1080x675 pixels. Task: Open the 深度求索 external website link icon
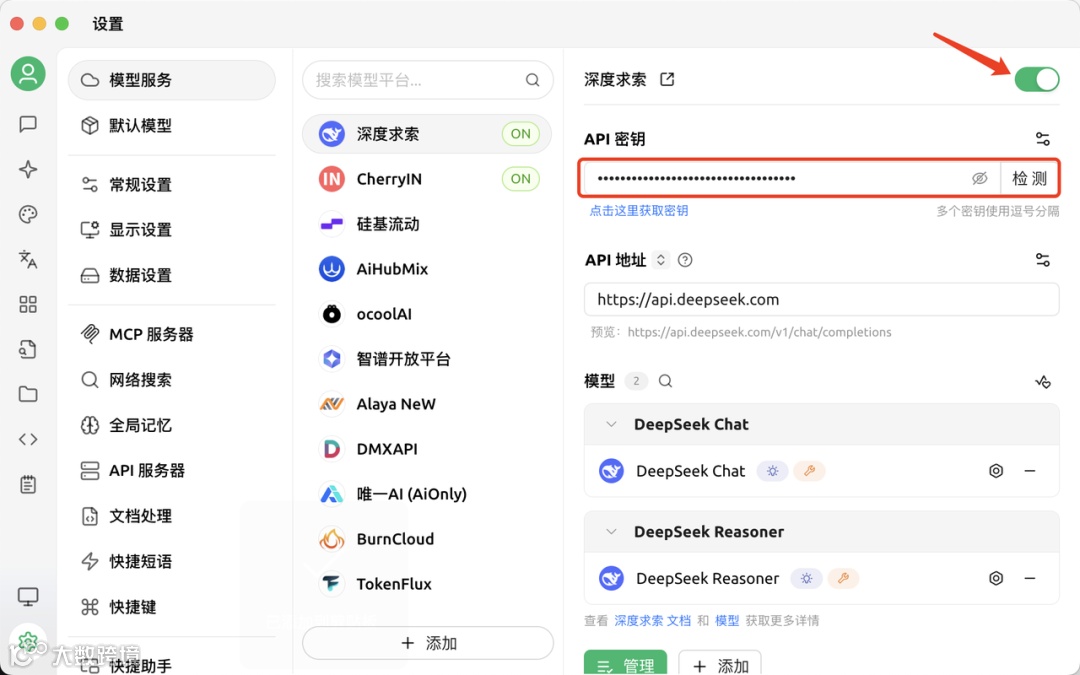click(667, 79)
